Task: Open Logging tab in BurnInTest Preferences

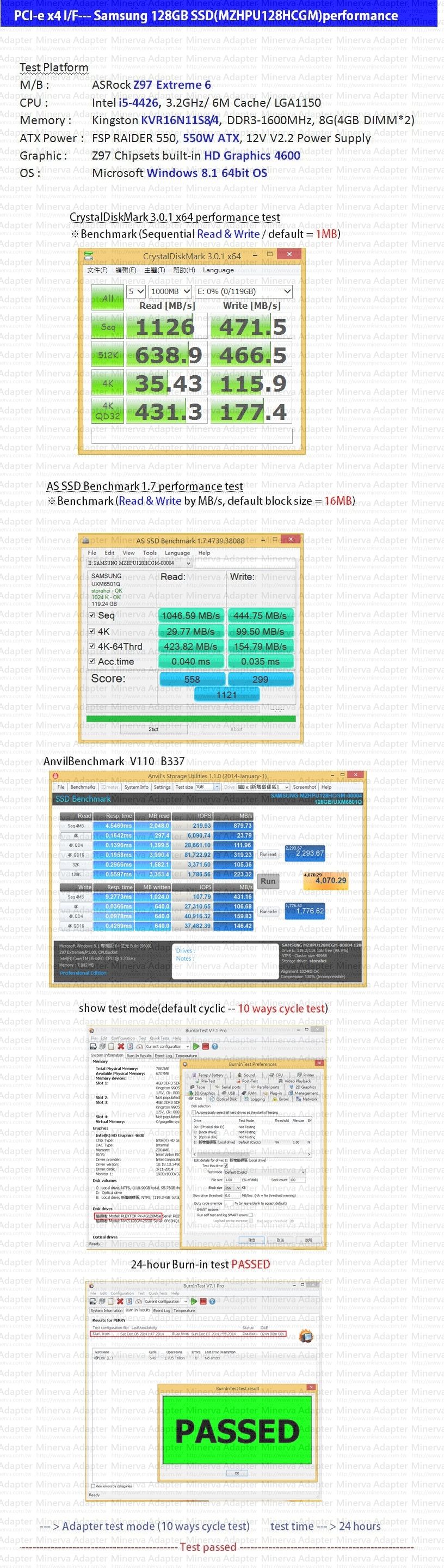Action: pyautogui.click(x=255, y=1099)
